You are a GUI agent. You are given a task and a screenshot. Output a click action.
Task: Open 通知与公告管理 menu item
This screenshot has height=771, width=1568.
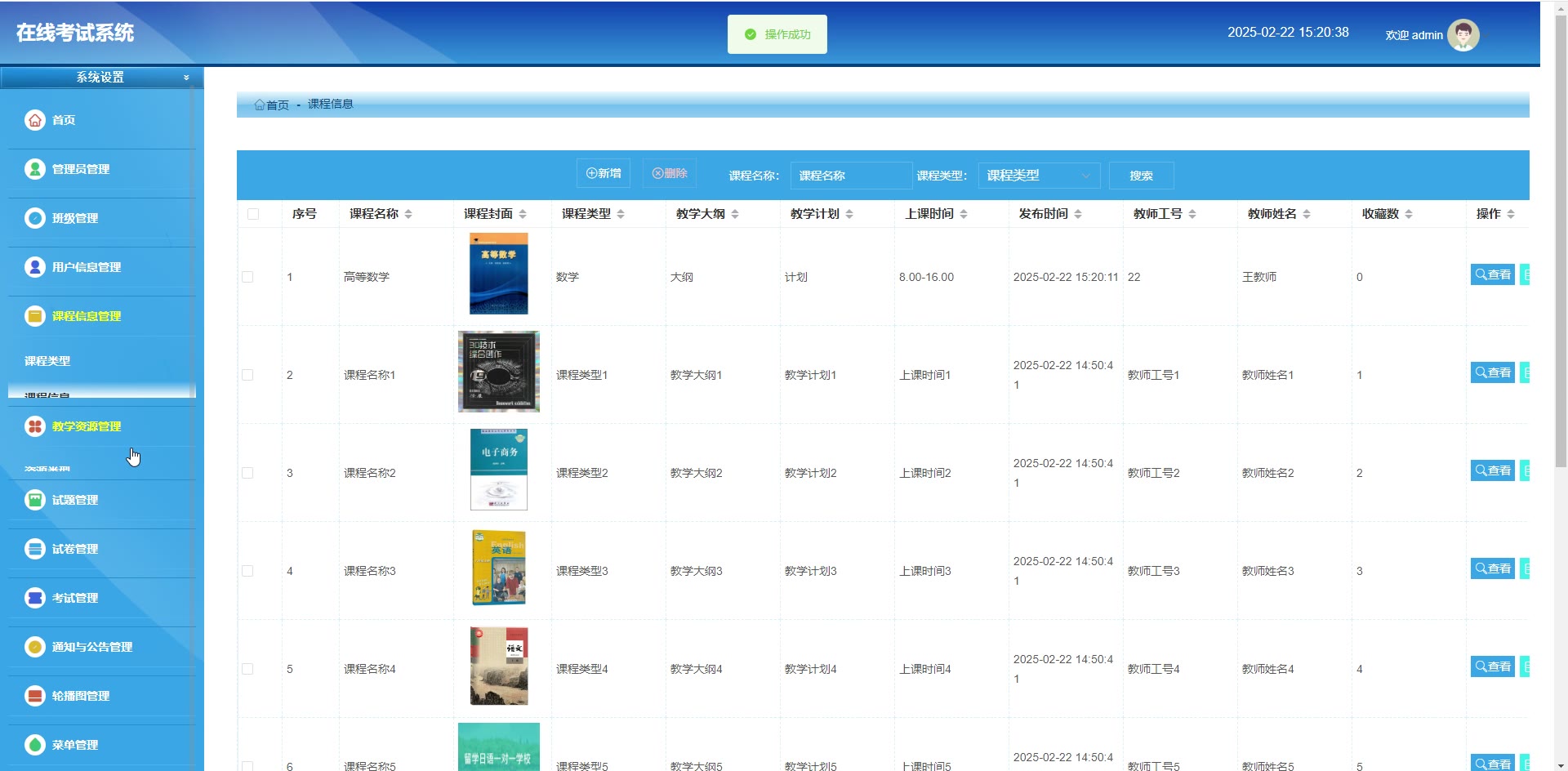(x=91, y=647)
